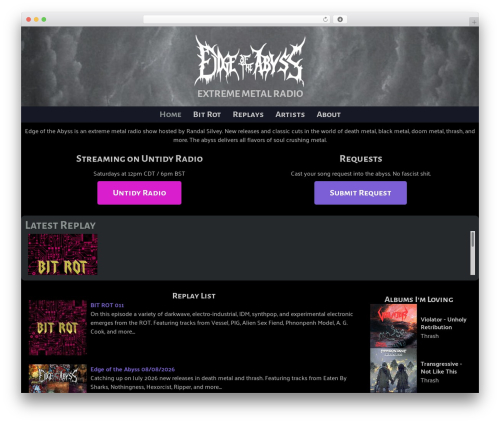Click the green maximize window button
The image size is (500, 423).
44,19
